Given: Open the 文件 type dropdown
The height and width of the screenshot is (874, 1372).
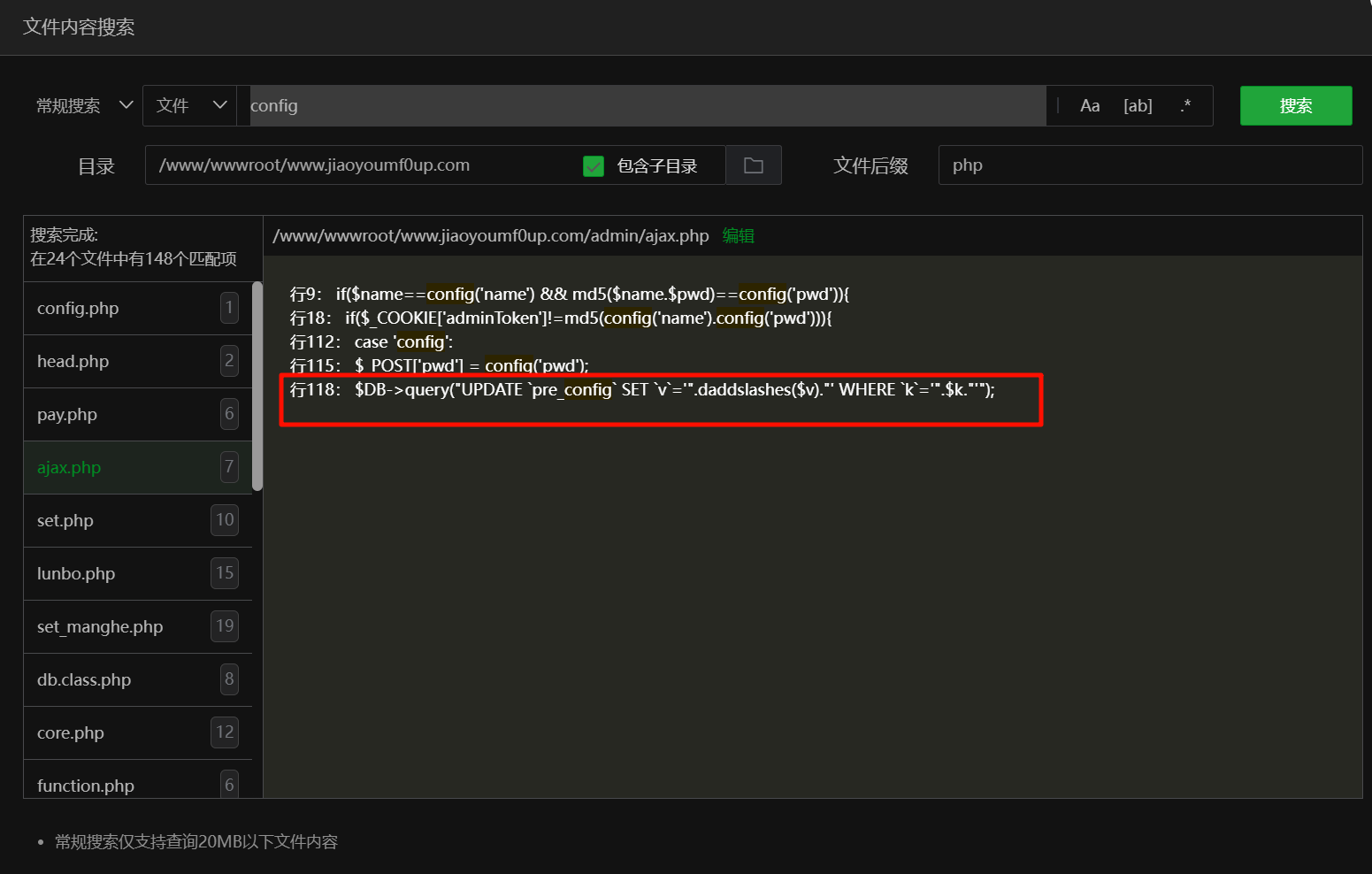Looking at the screenshot, I should point(190,106).
